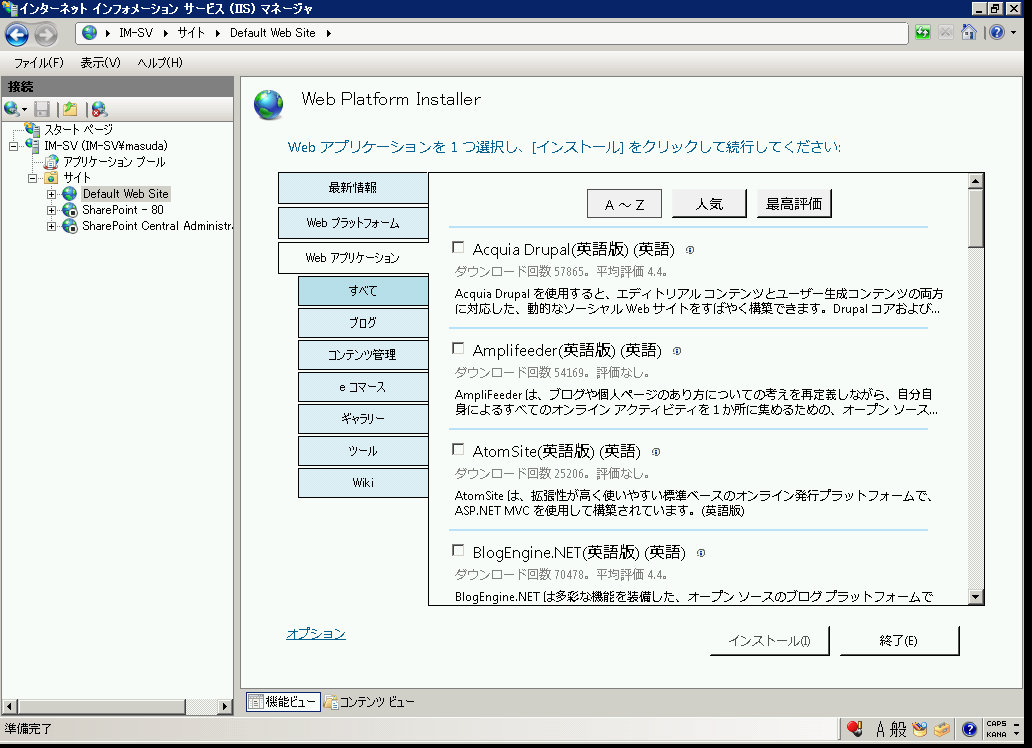Screen dimensions: 1032x748
Task: Click the up-folder icon in the connections toolbar
Action: click(x=70, y=109)
